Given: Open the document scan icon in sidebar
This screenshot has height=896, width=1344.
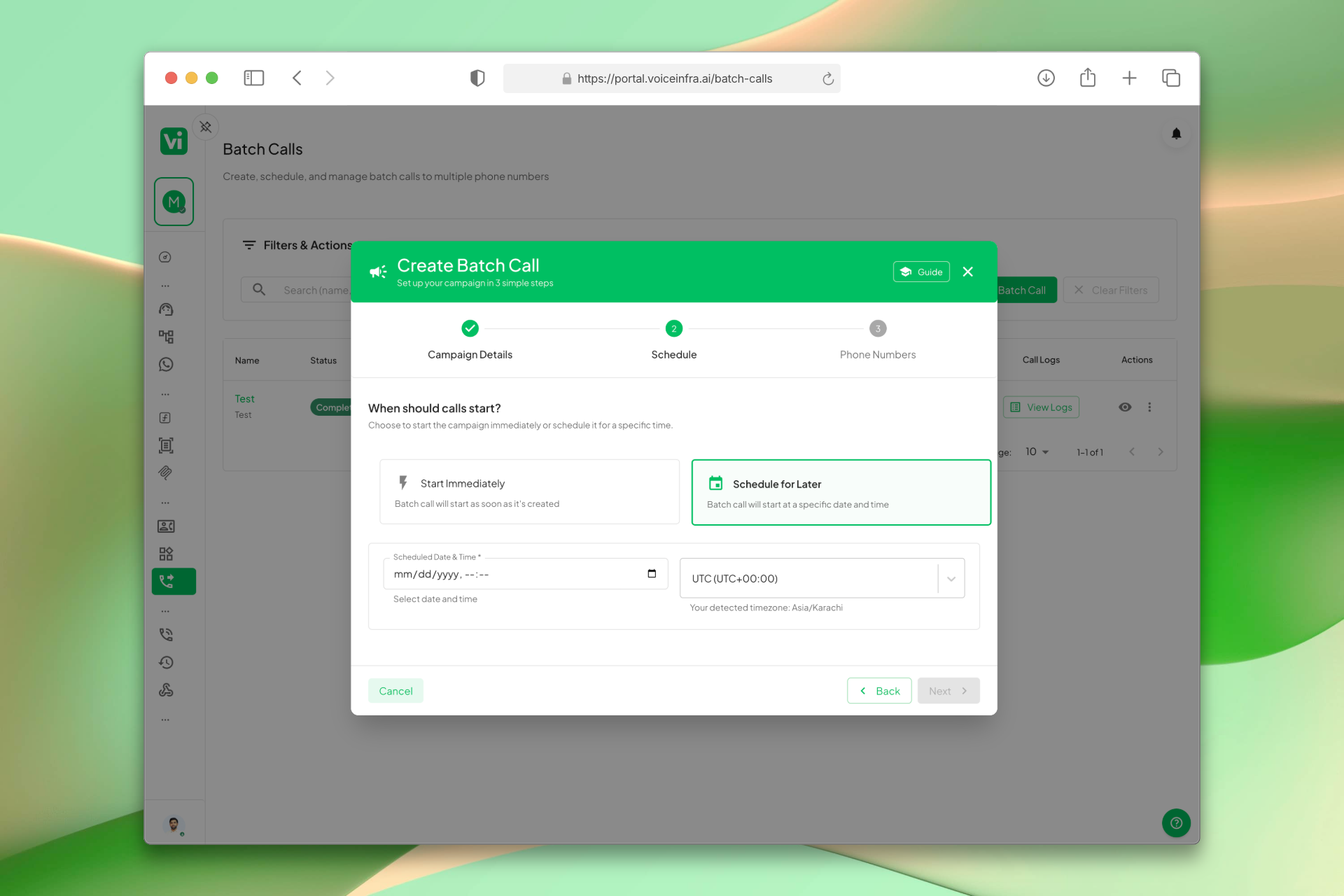Looking at the screenshot, I should coord(165,445).
